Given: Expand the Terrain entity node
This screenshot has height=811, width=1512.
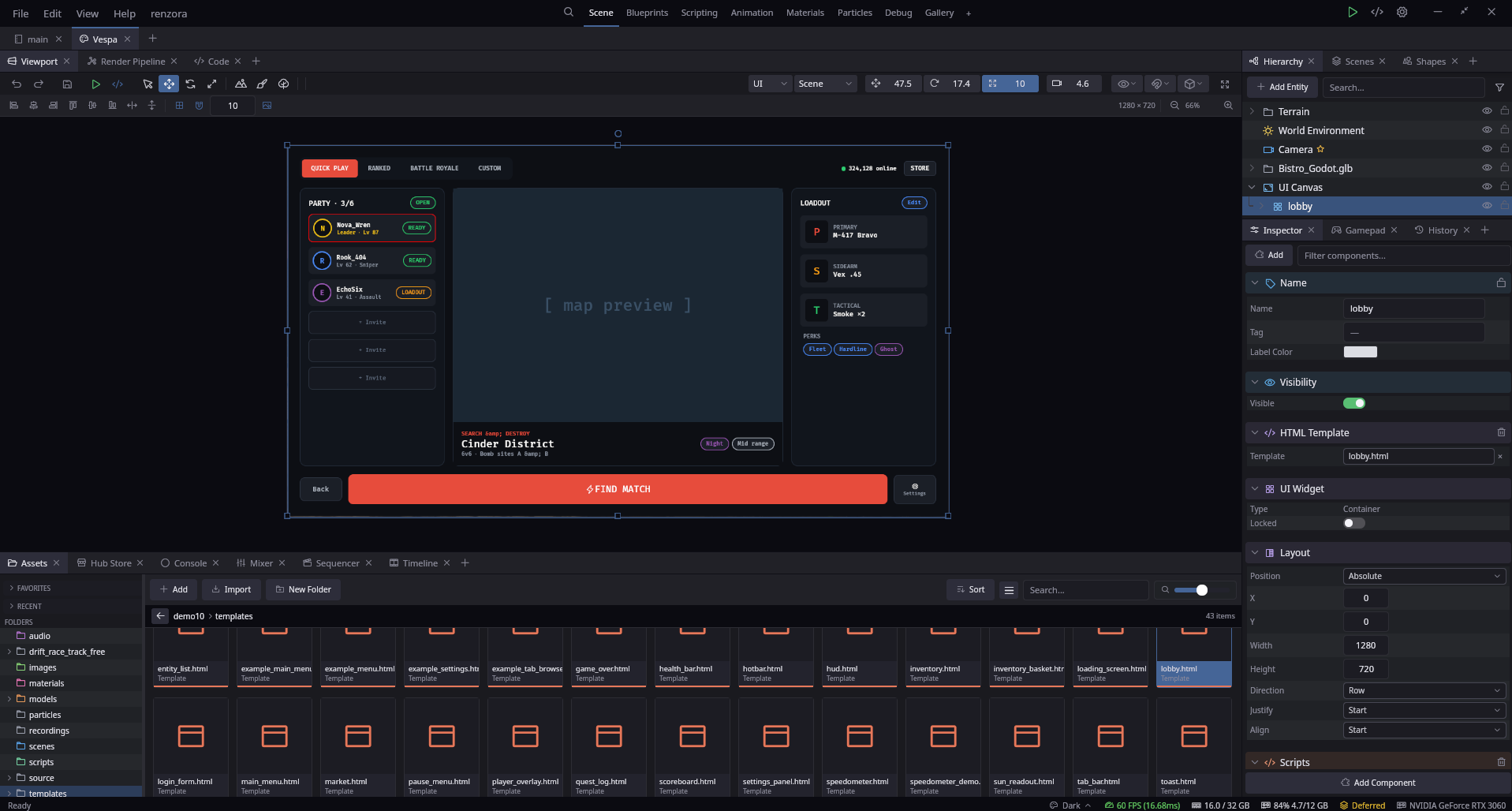Looking at the screenshot, I should [x=1252, y=111].
